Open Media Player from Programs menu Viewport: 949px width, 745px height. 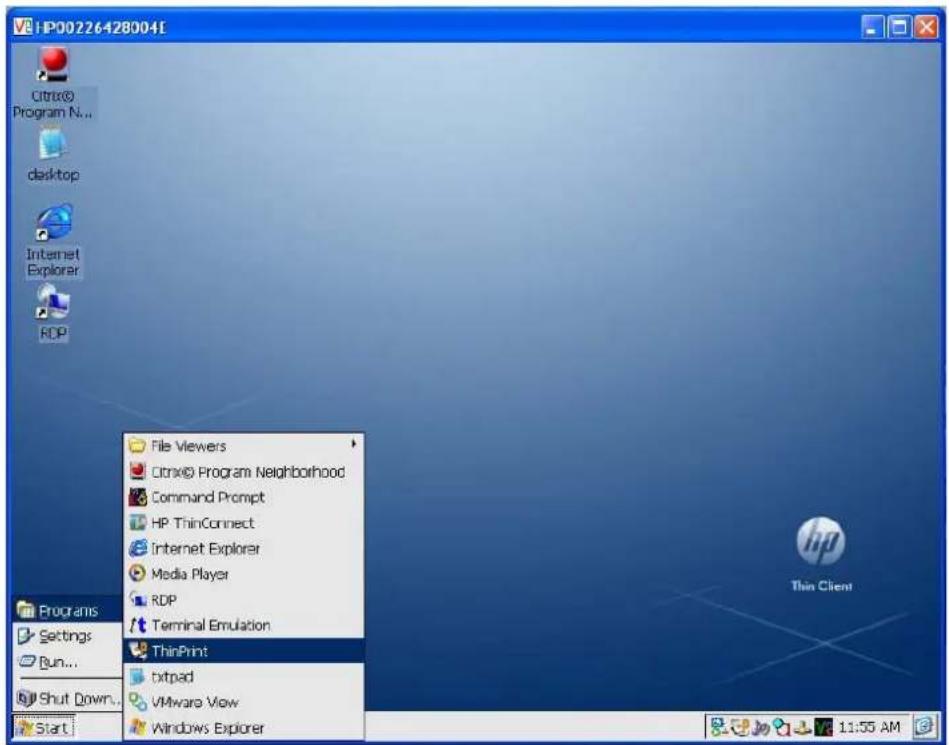(x=243, y=574)
